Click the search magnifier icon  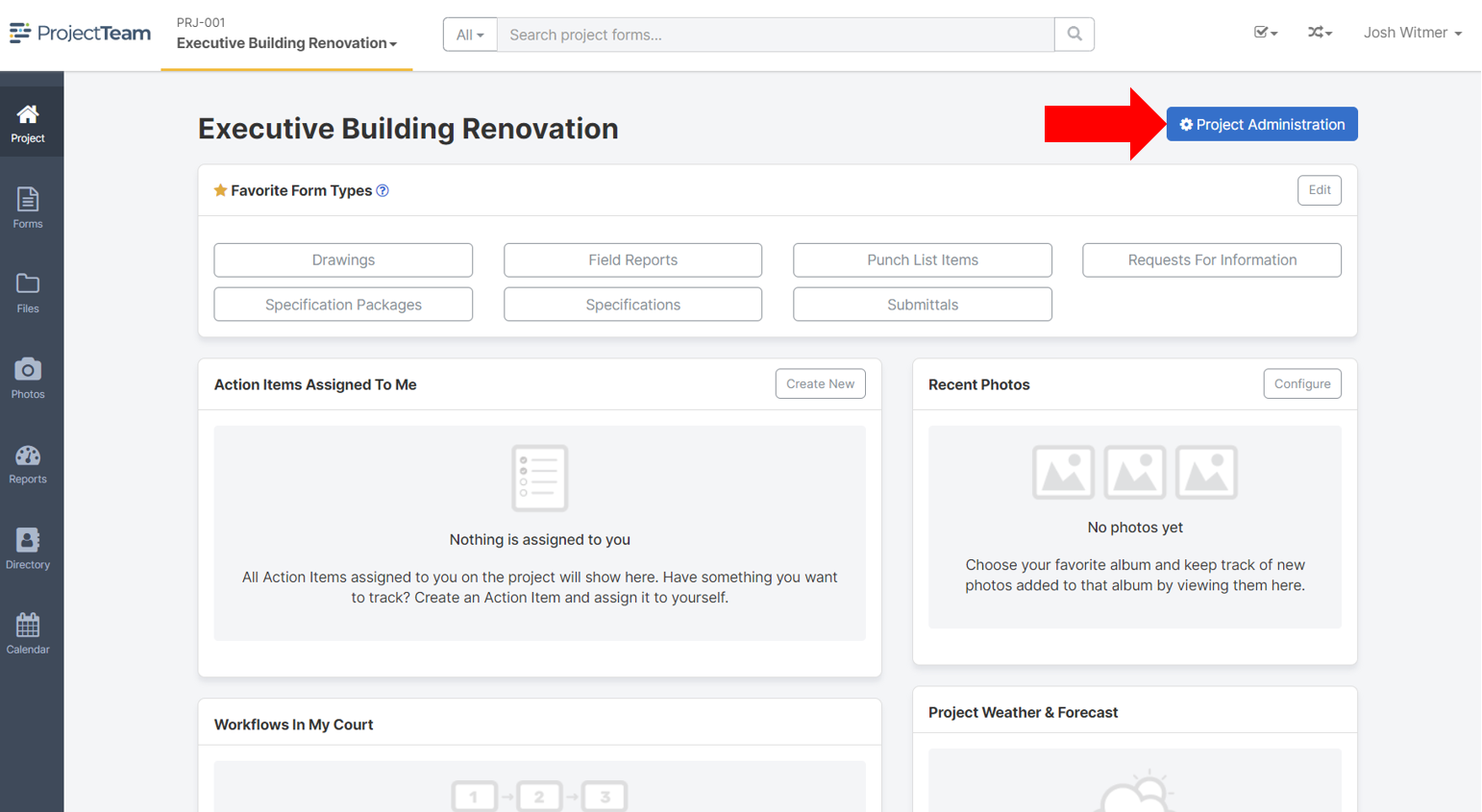[1074, 35]
